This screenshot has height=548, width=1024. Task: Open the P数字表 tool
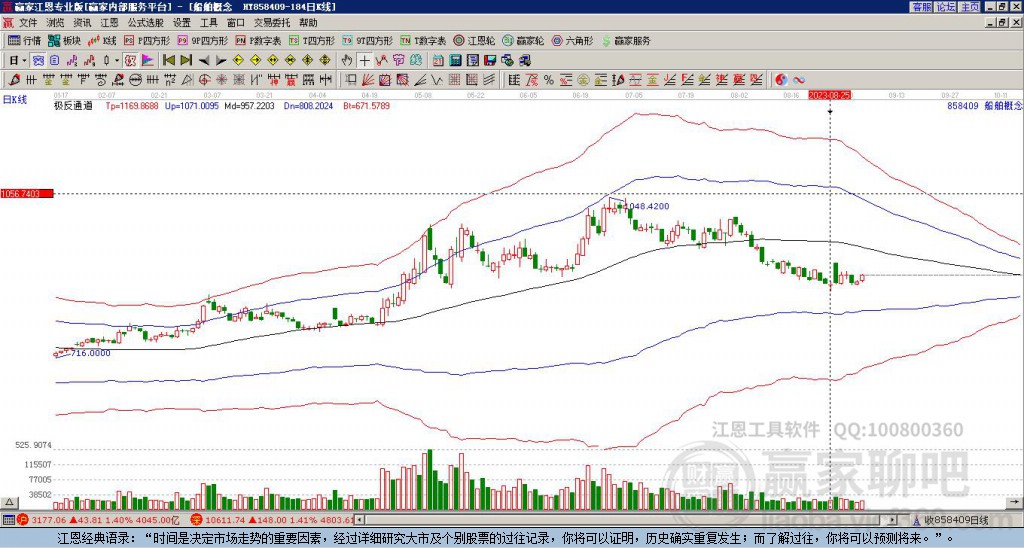(258, 40)
